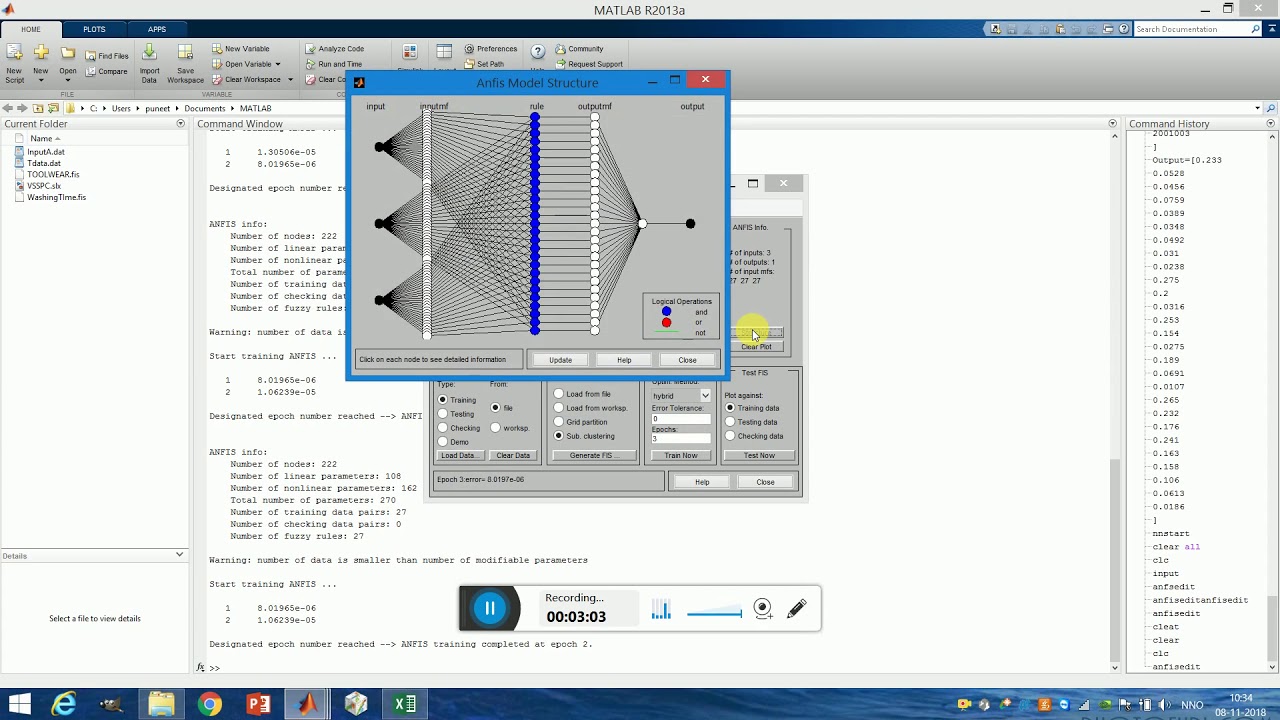Select Load from file FIS option
Screen dimensions: 1280x720
click(558, 394)
